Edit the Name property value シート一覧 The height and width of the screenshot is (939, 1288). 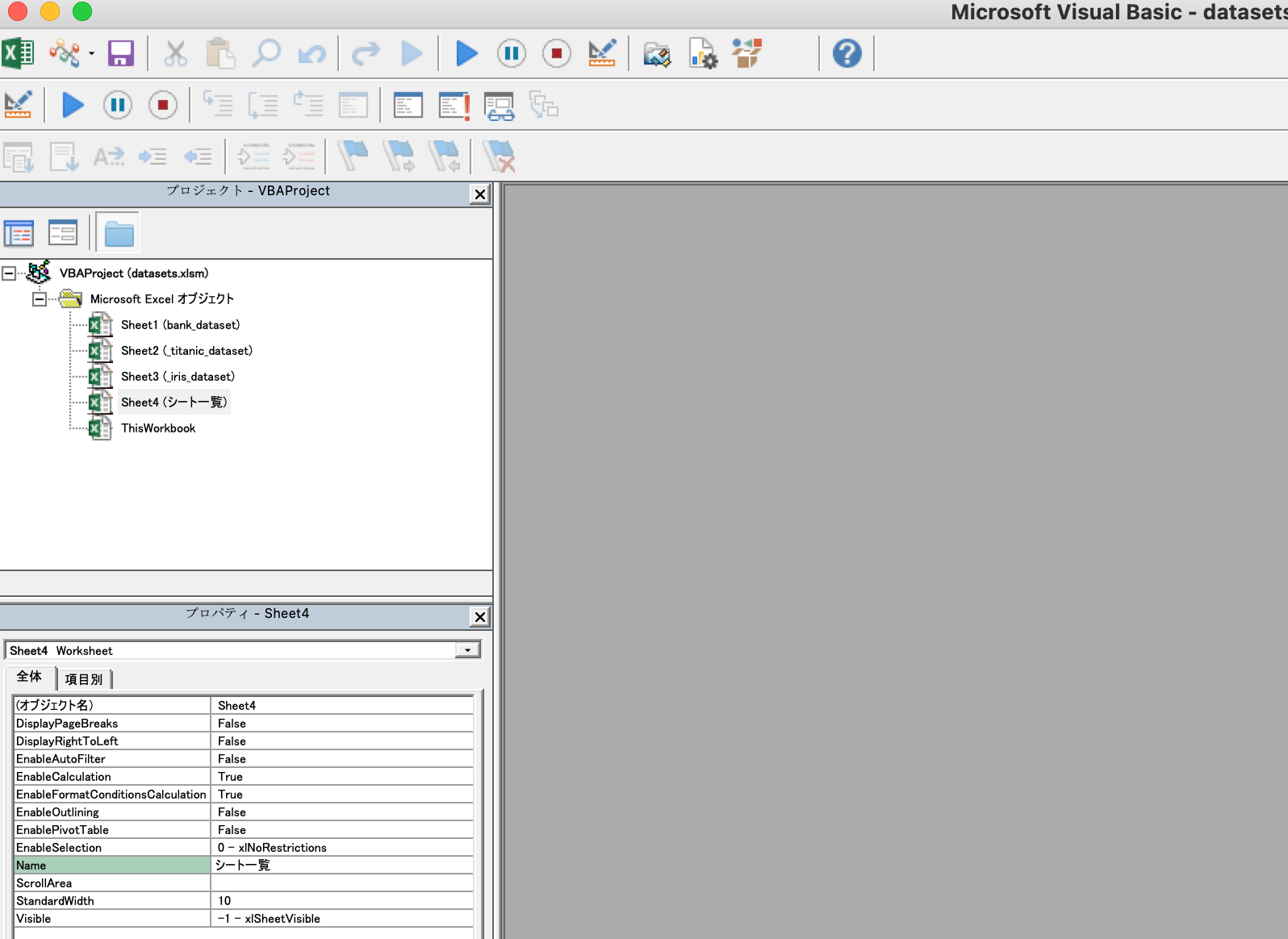pyautogui.click(x=342, y=866)
